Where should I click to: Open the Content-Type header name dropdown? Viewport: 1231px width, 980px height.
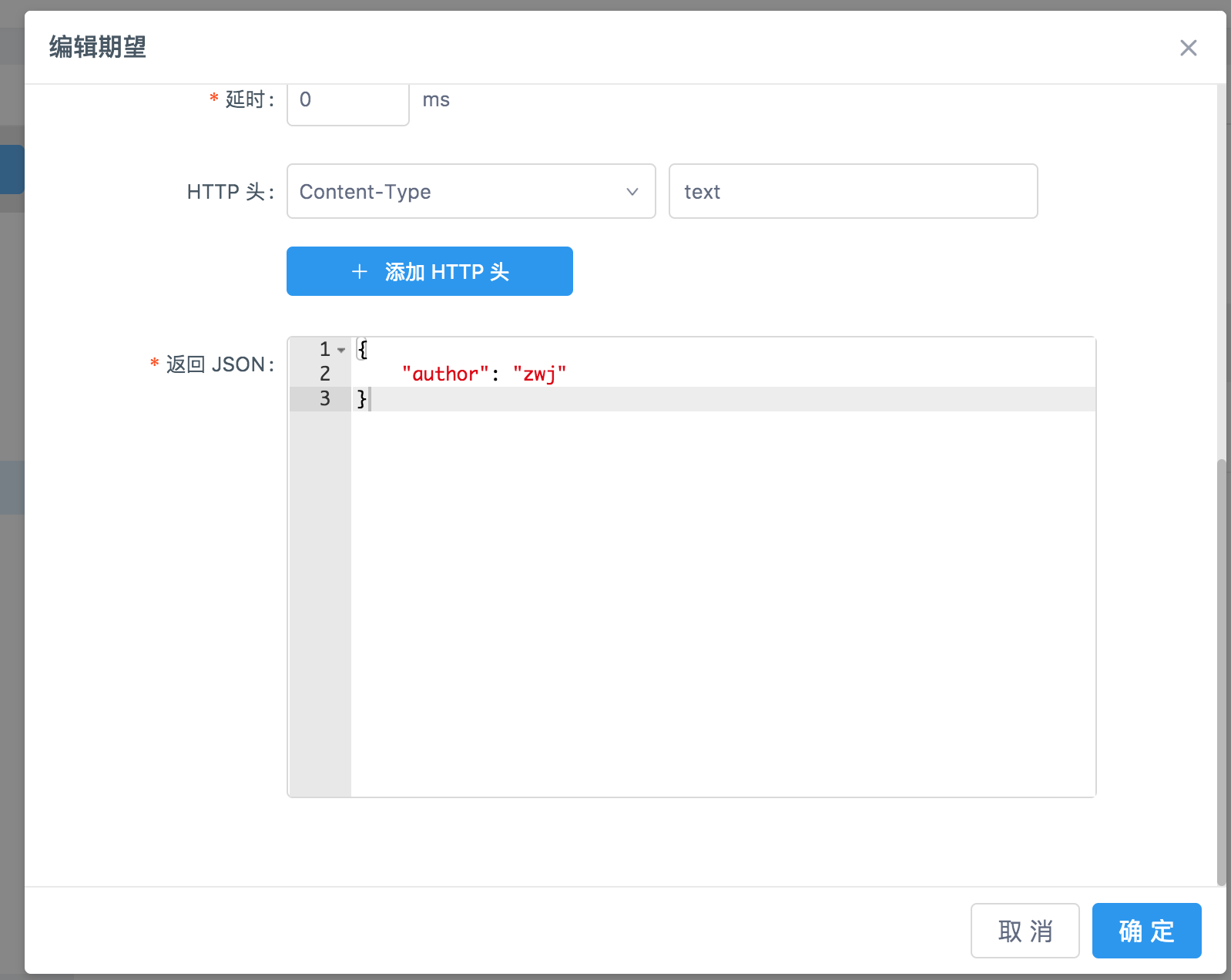coord(471,191)
